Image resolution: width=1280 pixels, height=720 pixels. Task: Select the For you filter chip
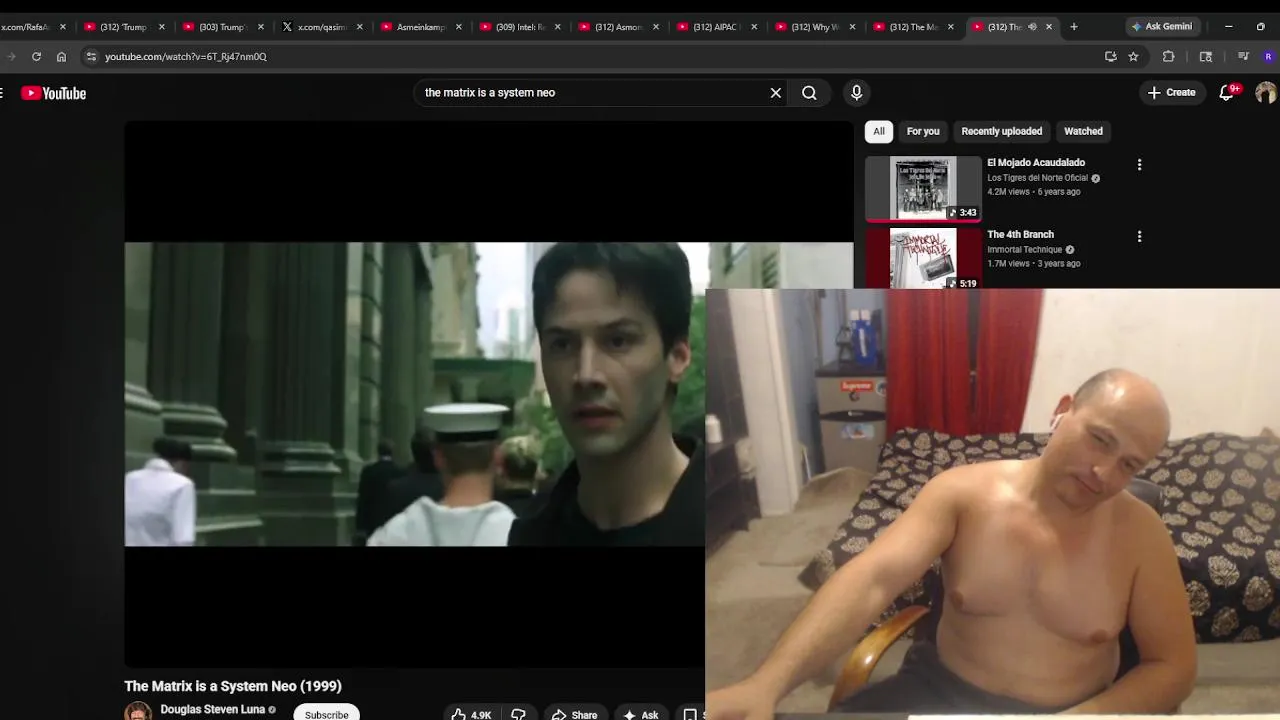pos(923,131)
